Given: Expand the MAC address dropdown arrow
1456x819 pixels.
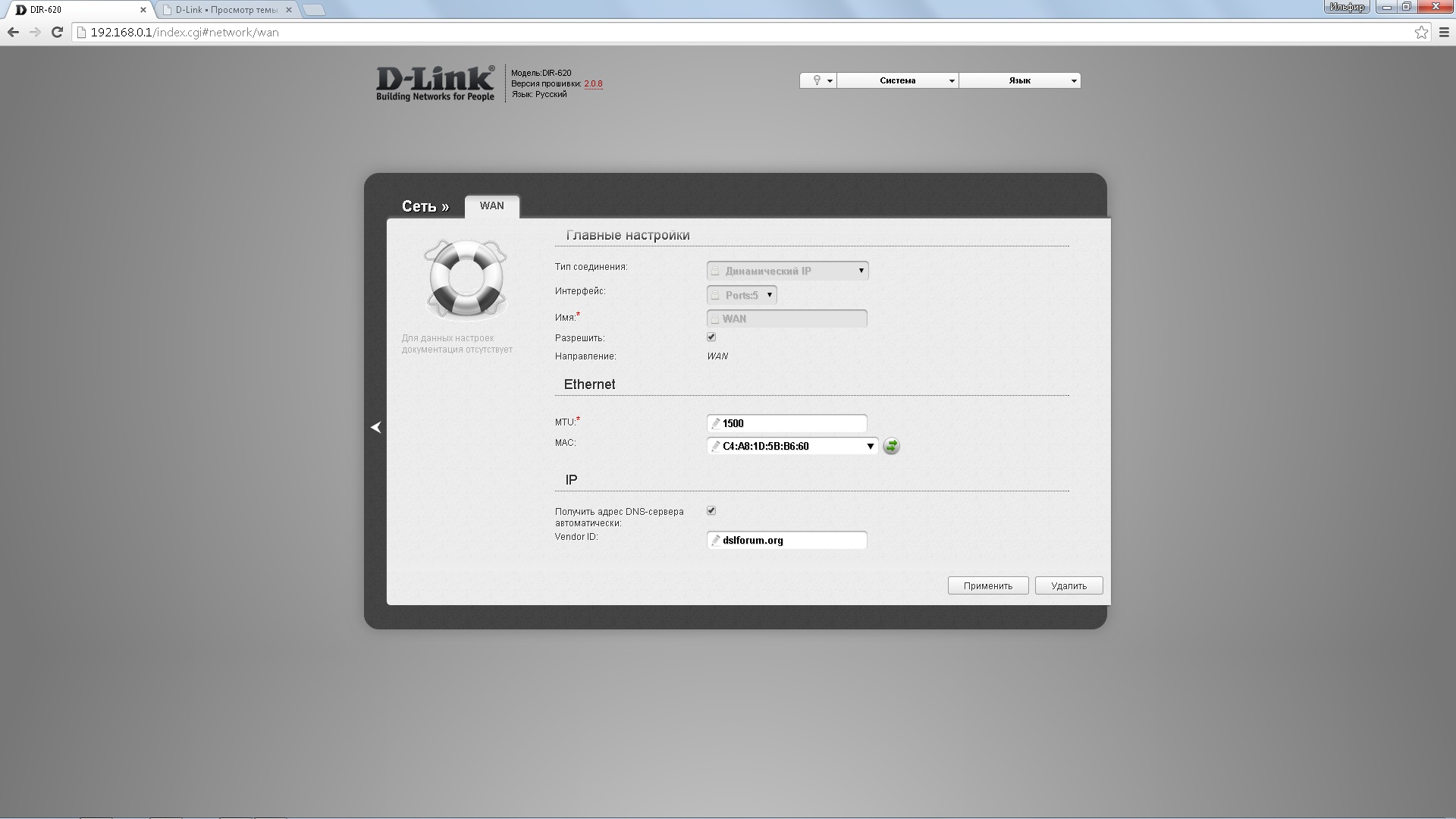Looking at the screenshot, I should click(x=870, y=447).
